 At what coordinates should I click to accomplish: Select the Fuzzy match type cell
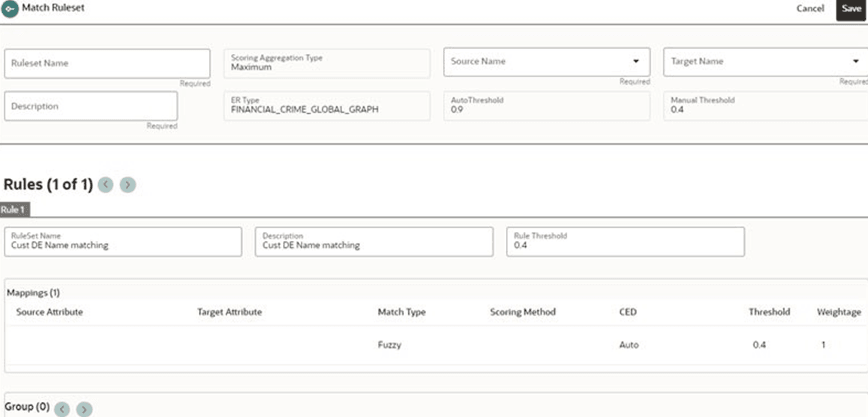(x=389, y=345)
